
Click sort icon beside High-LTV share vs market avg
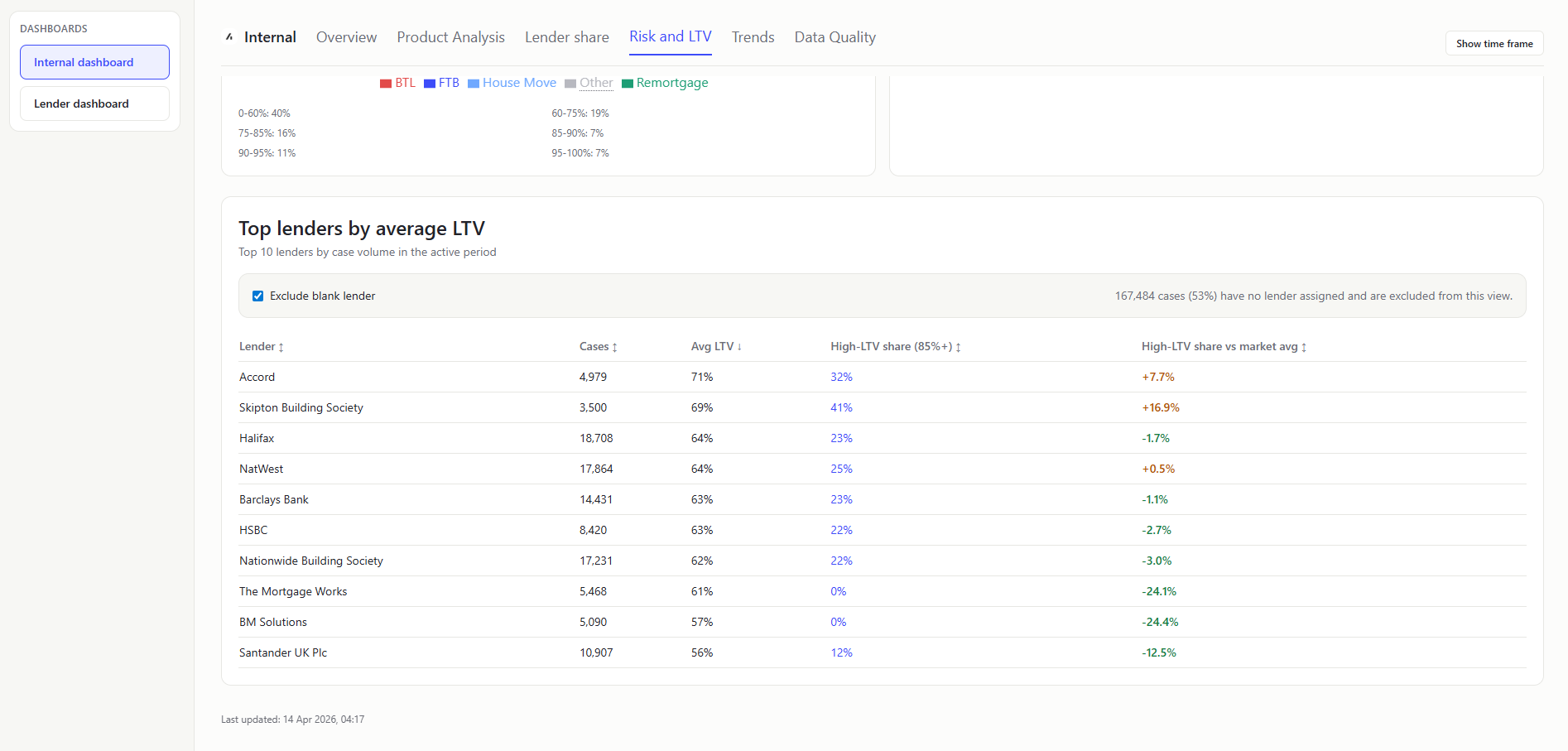1304,347
